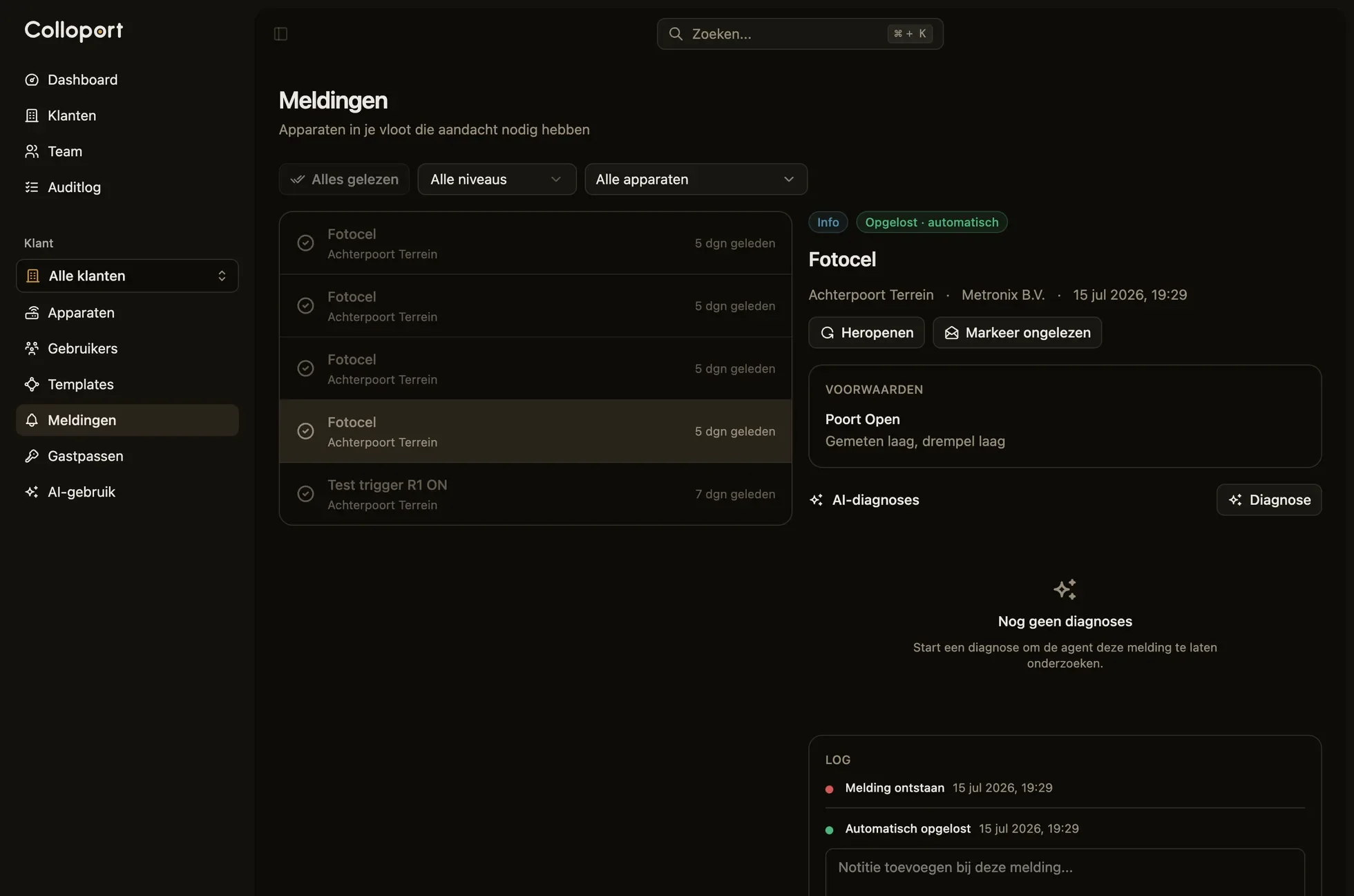
Task: Click the search magnifier icon
Action: (676, 34)
